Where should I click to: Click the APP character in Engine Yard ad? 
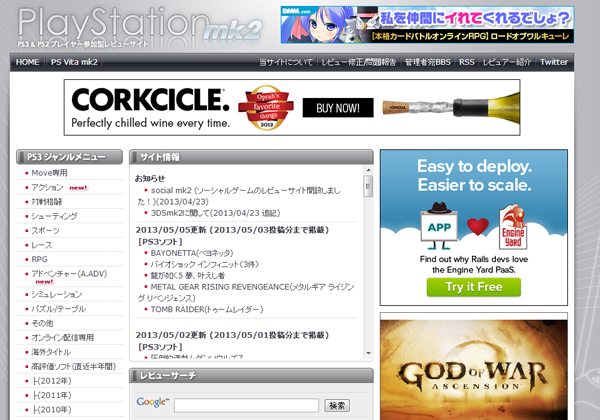[x=439, y=226]
